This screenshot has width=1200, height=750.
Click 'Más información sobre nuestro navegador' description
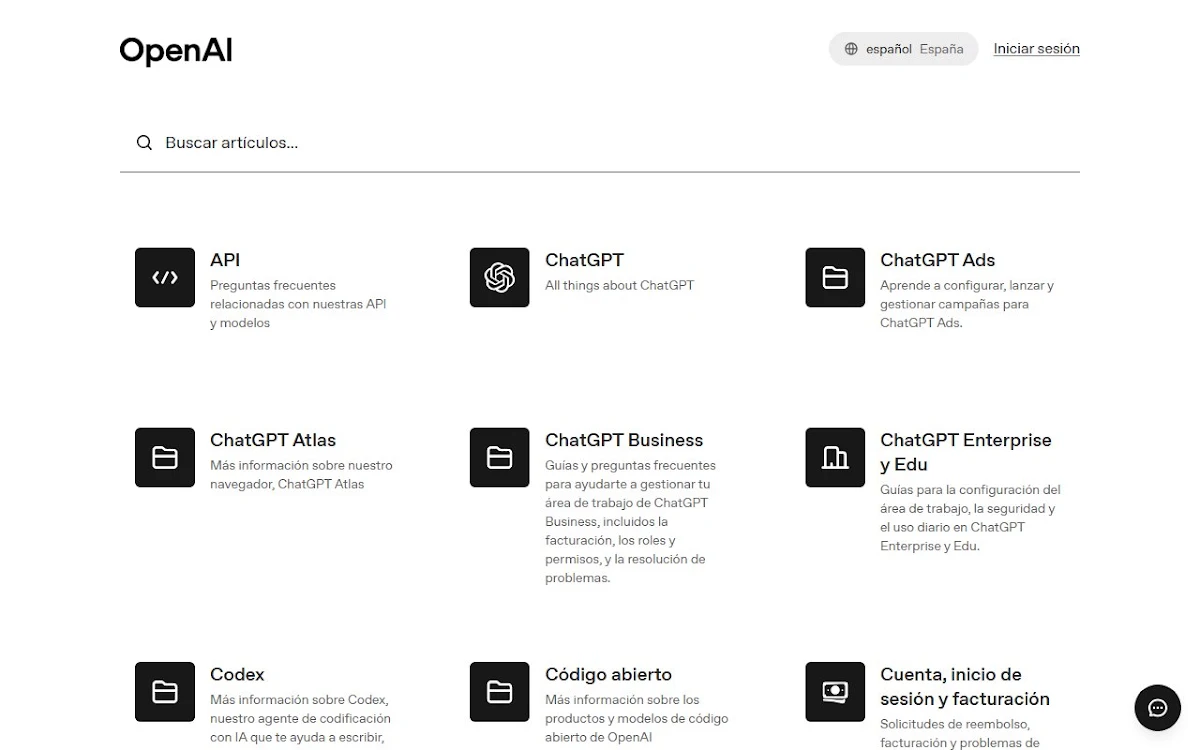(x=301, y=475)
